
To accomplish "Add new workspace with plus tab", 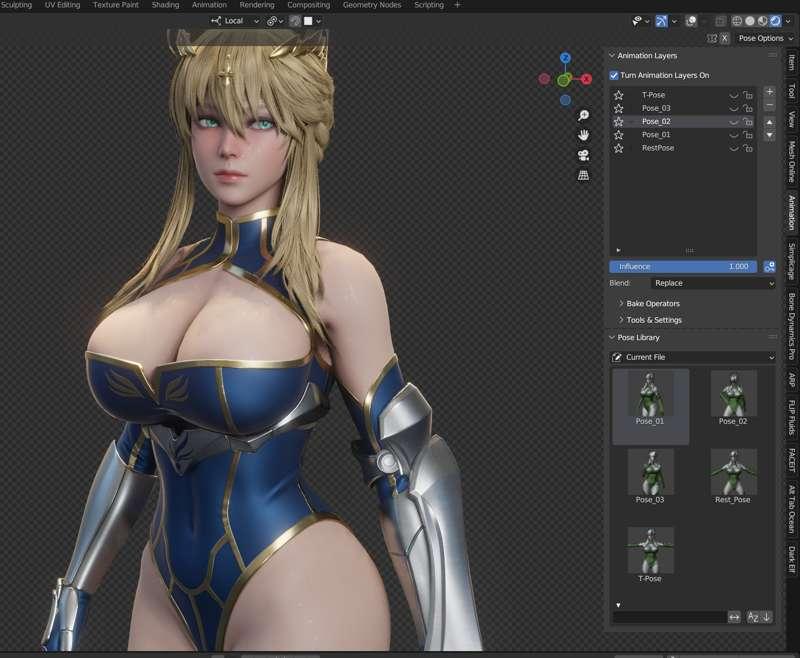I will [457, 5].
